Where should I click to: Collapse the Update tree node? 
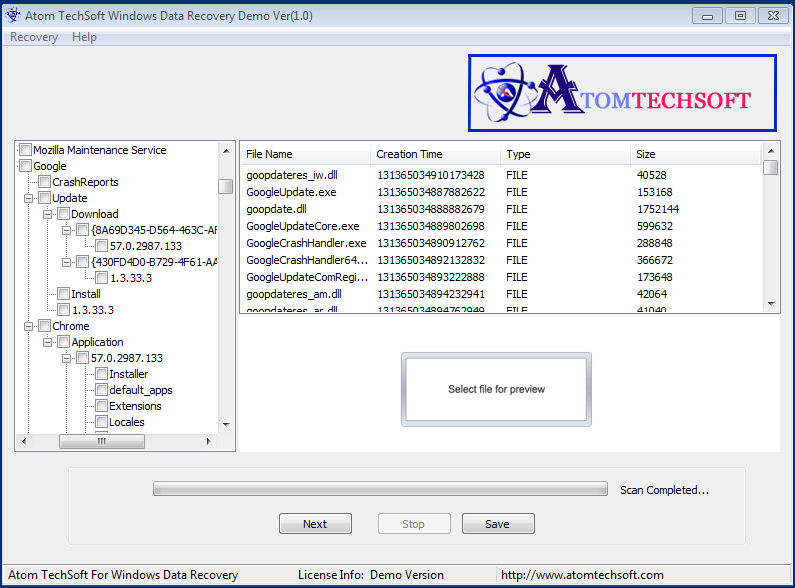pyautogui.click(x=29, y=198)
